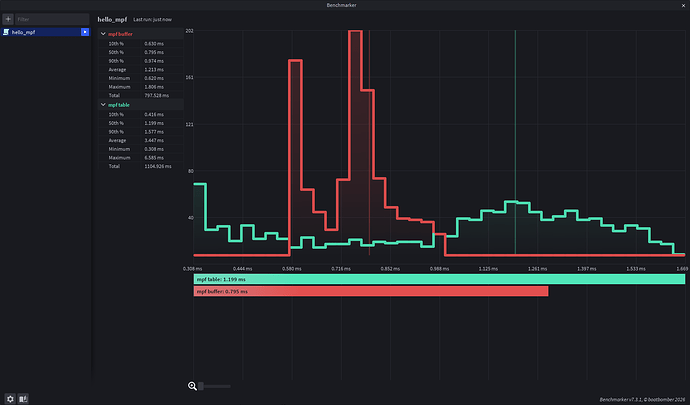Image resolution: width=690 pixels, height=405 pixels.
Task: Click the 0.580 ms x-axis label
Action: (292, 269)
